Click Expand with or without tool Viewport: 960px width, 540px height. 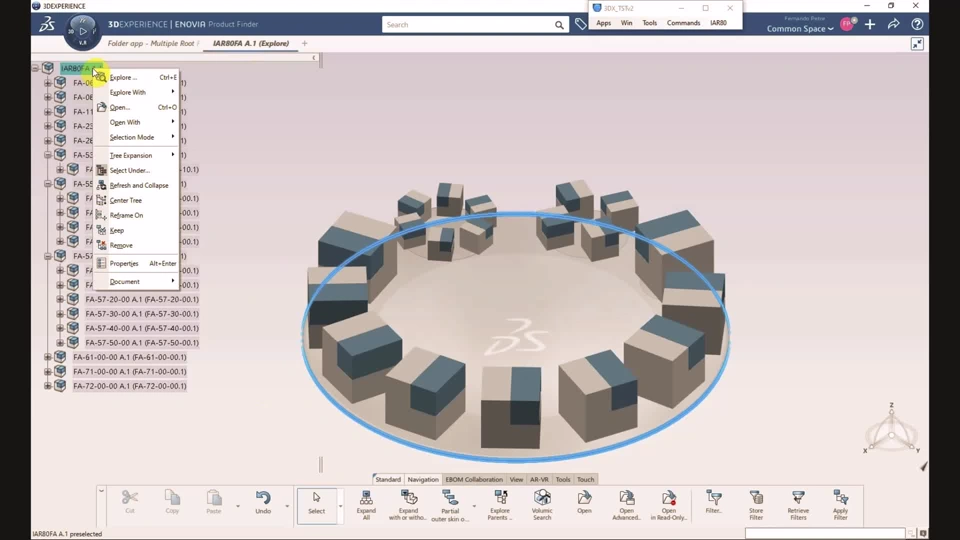(x=408, y=505)
